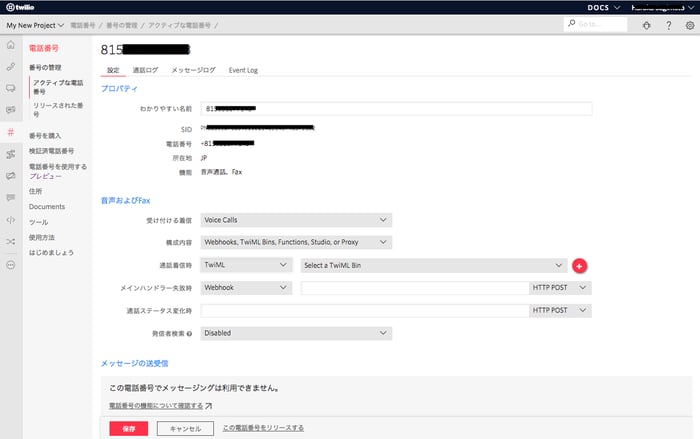Screen dimensions: 700x439
Task: Click the 電話番号 sidebar heading
Action: click(x=44, y=48)
